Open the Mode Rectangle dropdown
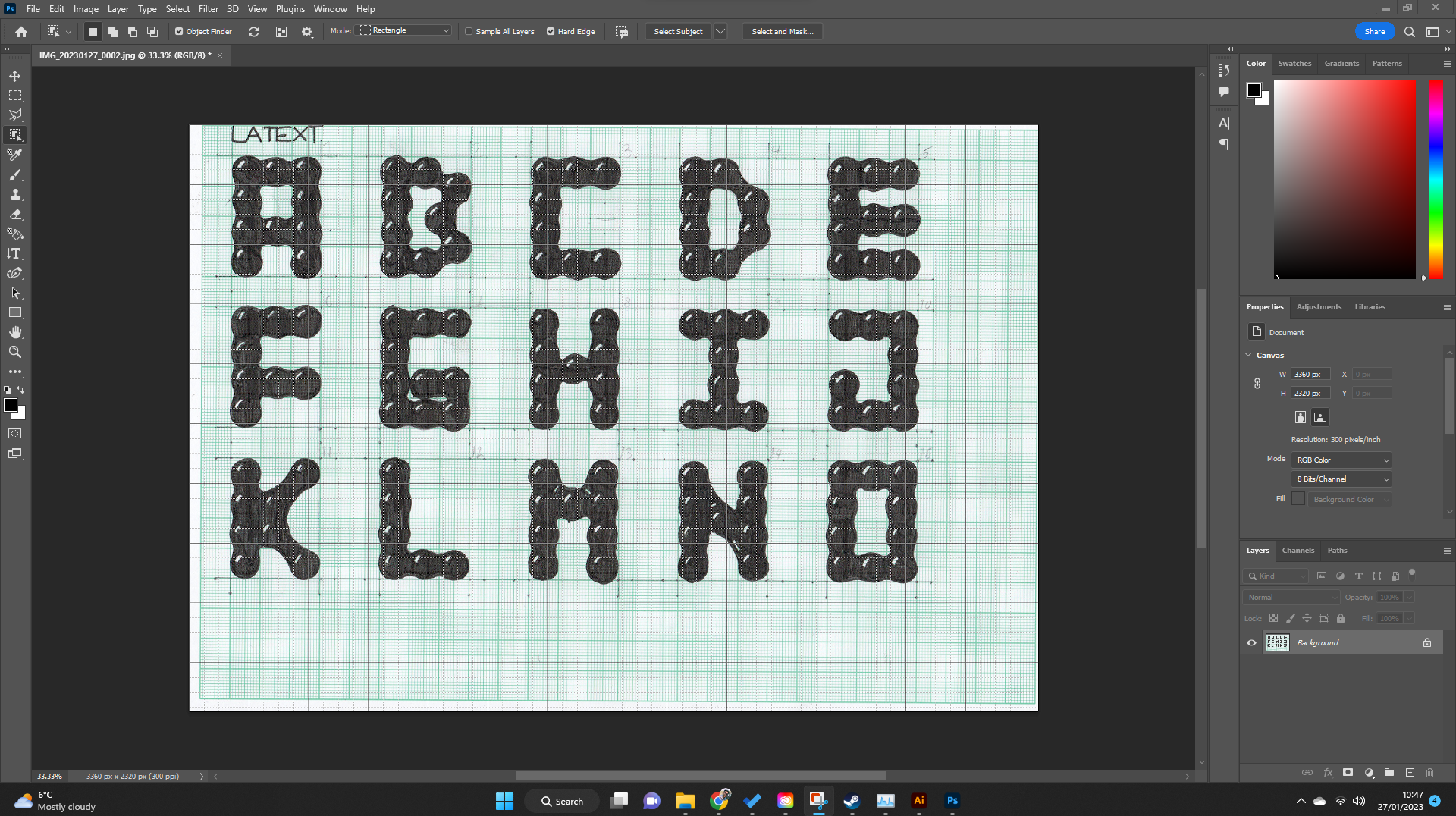Viewport: 1456px width, 816px height. coord(406,30)
